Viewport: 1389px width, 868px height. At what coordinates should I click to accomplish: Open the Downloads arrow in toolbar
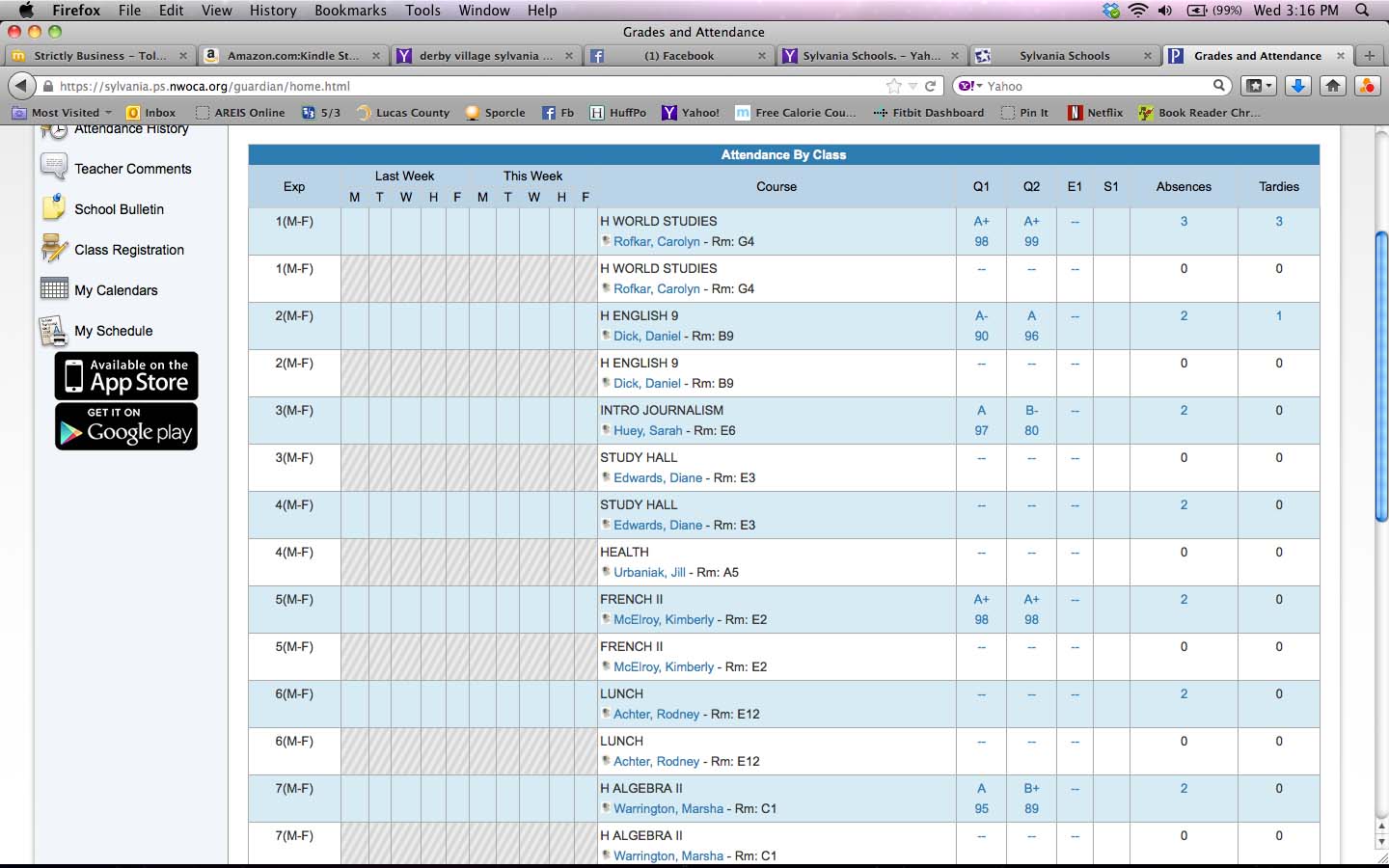coord(1298,86)
